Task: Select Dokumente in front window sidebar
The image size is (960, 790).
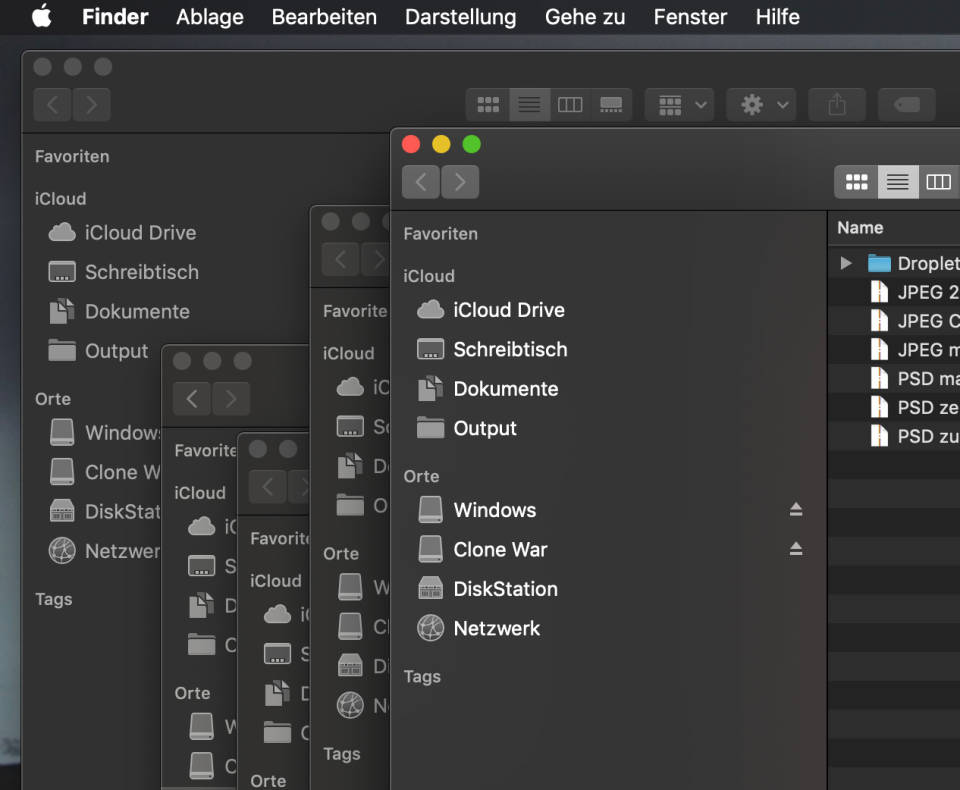Action: (487, 389)
